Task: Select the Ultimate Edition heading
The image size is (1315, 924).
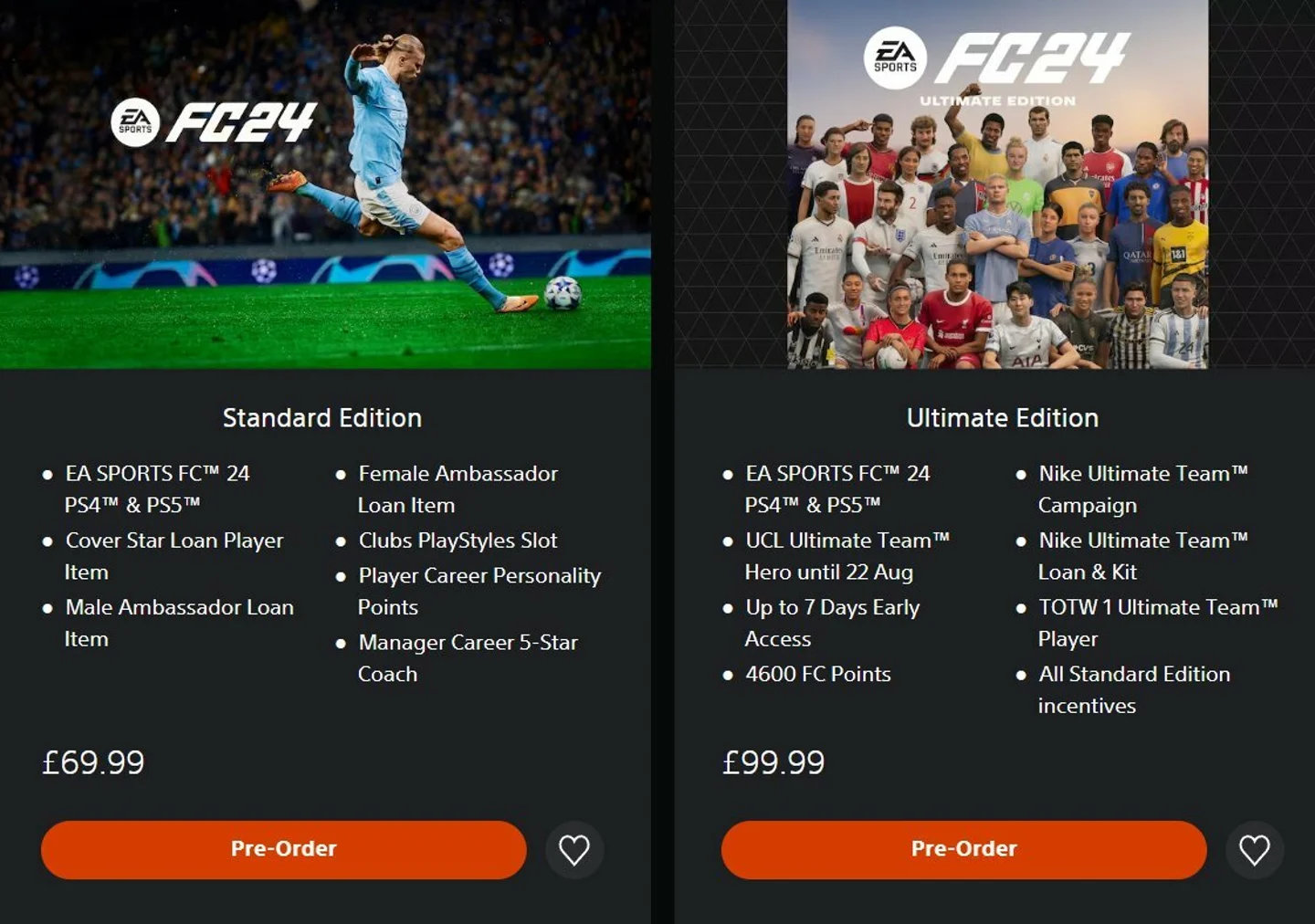Action: (1003, 418)
